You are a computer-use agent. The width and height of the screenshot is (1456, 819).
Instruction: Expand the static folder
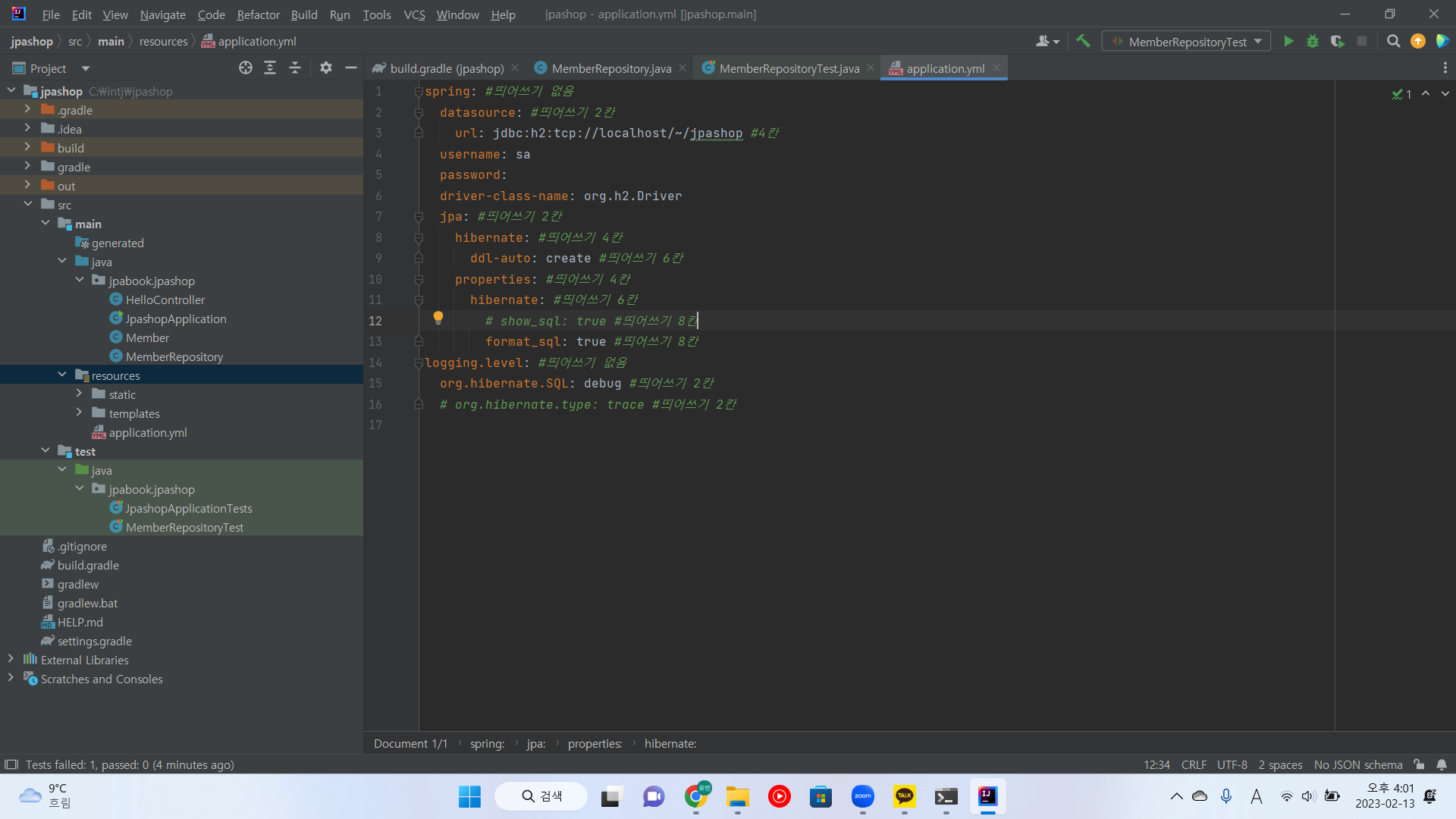tap(79, 394)
